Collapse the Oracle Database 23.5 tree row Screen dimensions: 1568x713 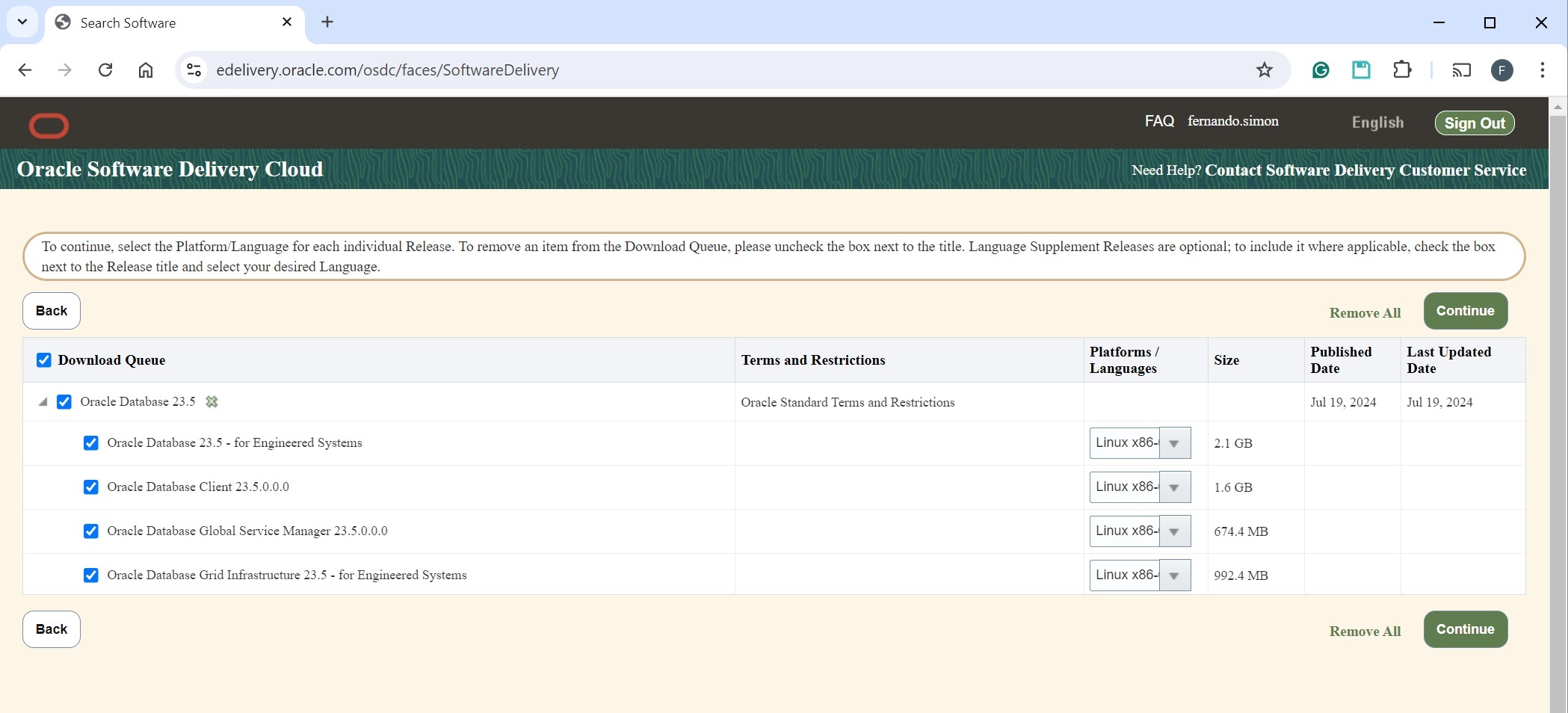43,402
